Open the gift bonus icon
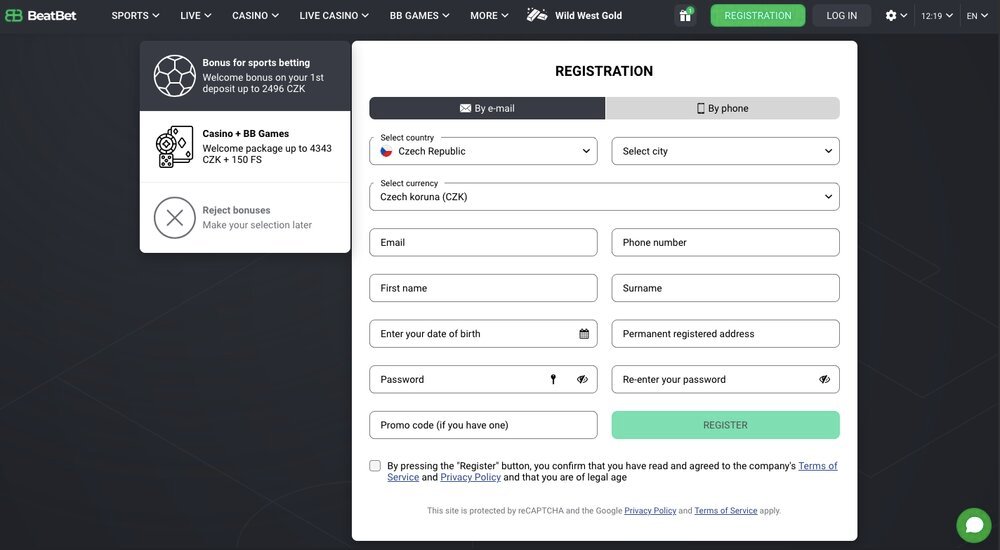 point(686,15)
